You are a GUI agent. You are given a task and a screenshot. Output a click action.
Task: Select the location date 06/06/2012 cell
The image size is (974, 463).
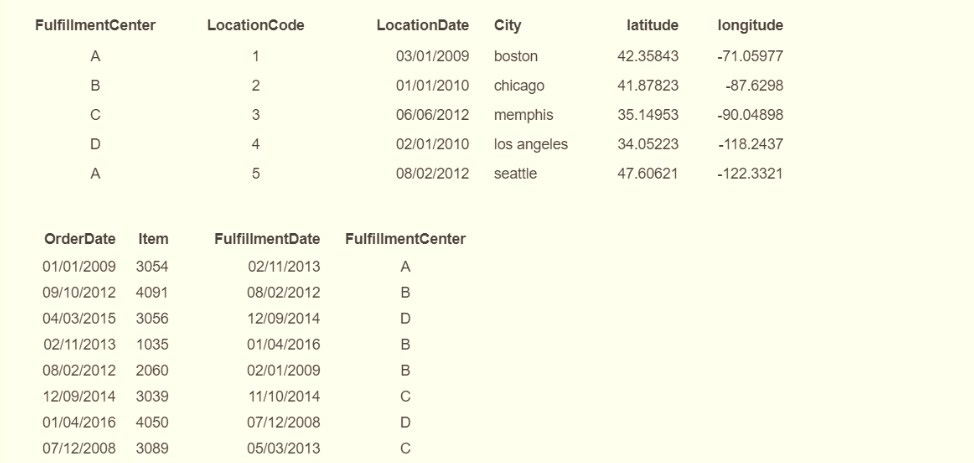432,115
